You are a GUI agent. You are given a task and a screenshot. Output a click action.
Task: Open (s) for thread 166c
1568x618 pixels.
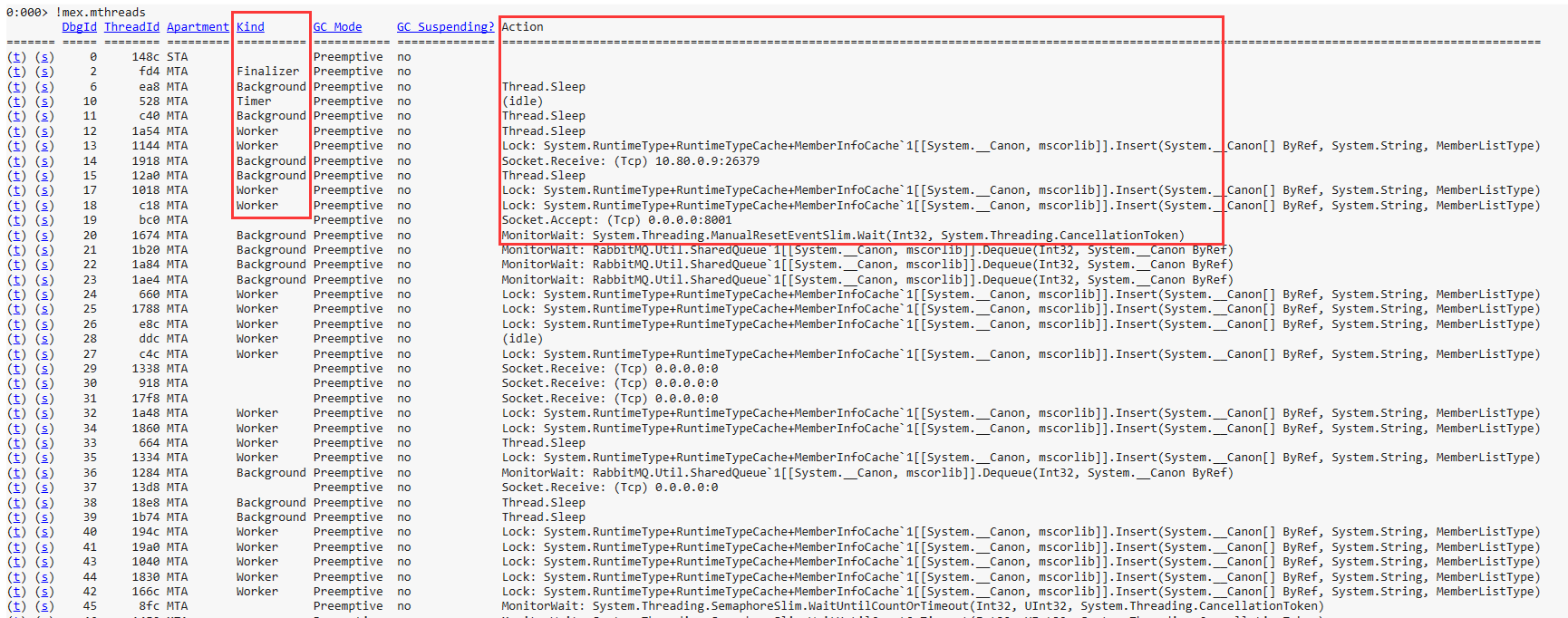click(44, 592)
